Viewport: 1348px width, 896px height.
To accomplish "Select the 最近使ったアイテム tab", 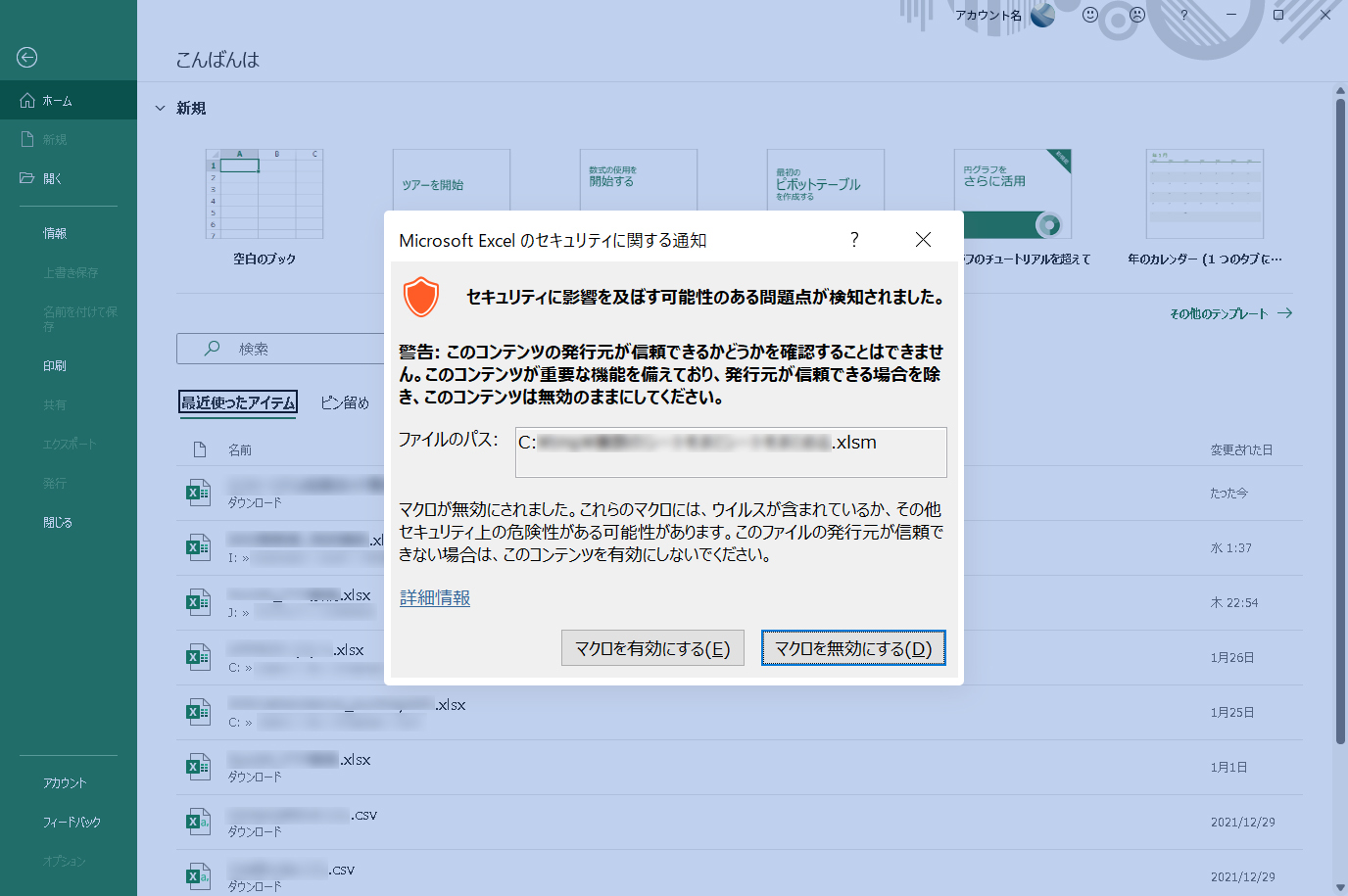I will [x=238, y=402].
